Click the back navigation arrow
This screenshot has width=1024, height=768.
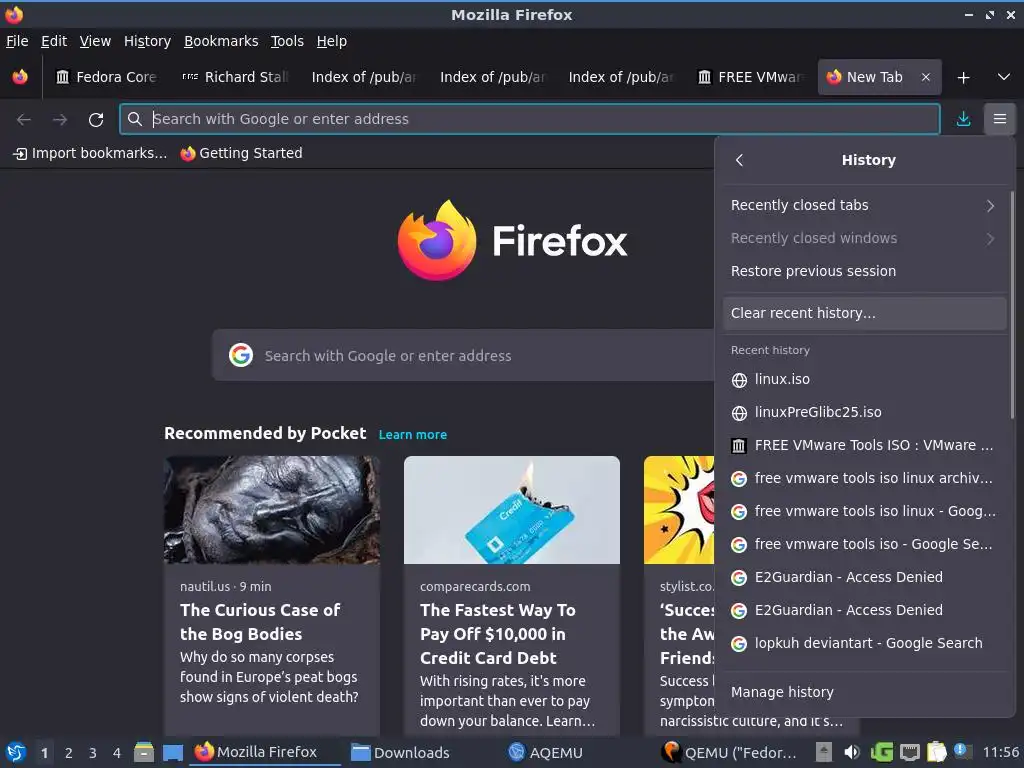tap(24, 120)
